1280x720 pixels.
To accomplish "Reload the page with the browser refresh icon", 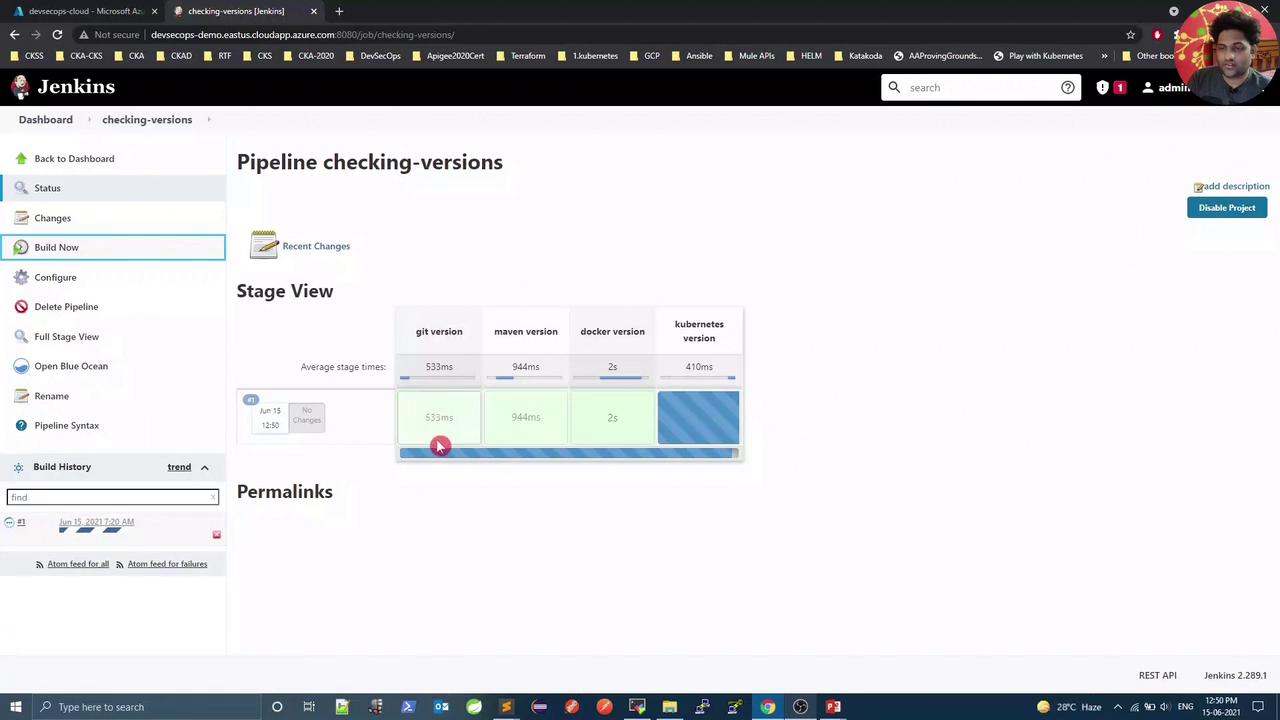I will coord(57,34).
